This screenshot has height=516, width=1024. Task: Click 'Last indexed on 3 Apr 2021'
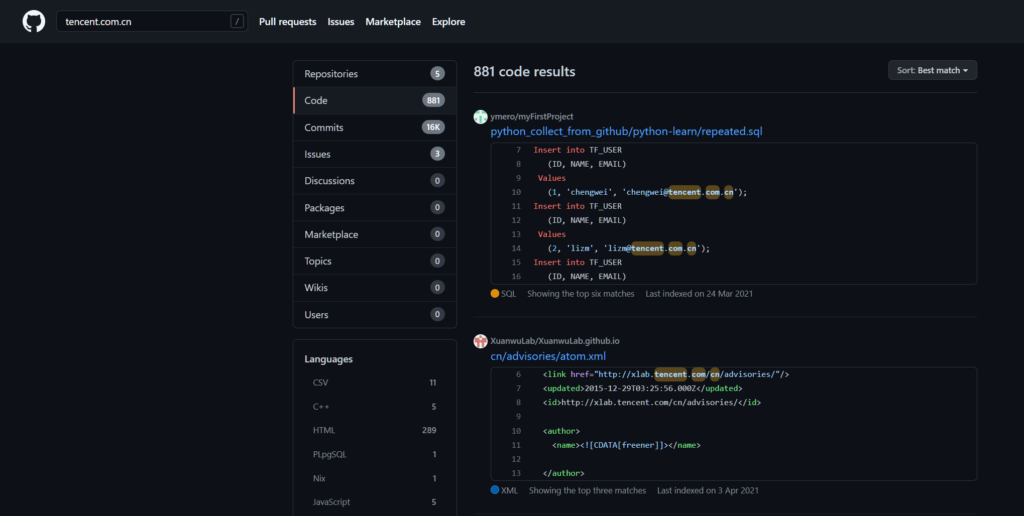click(708, 490)
